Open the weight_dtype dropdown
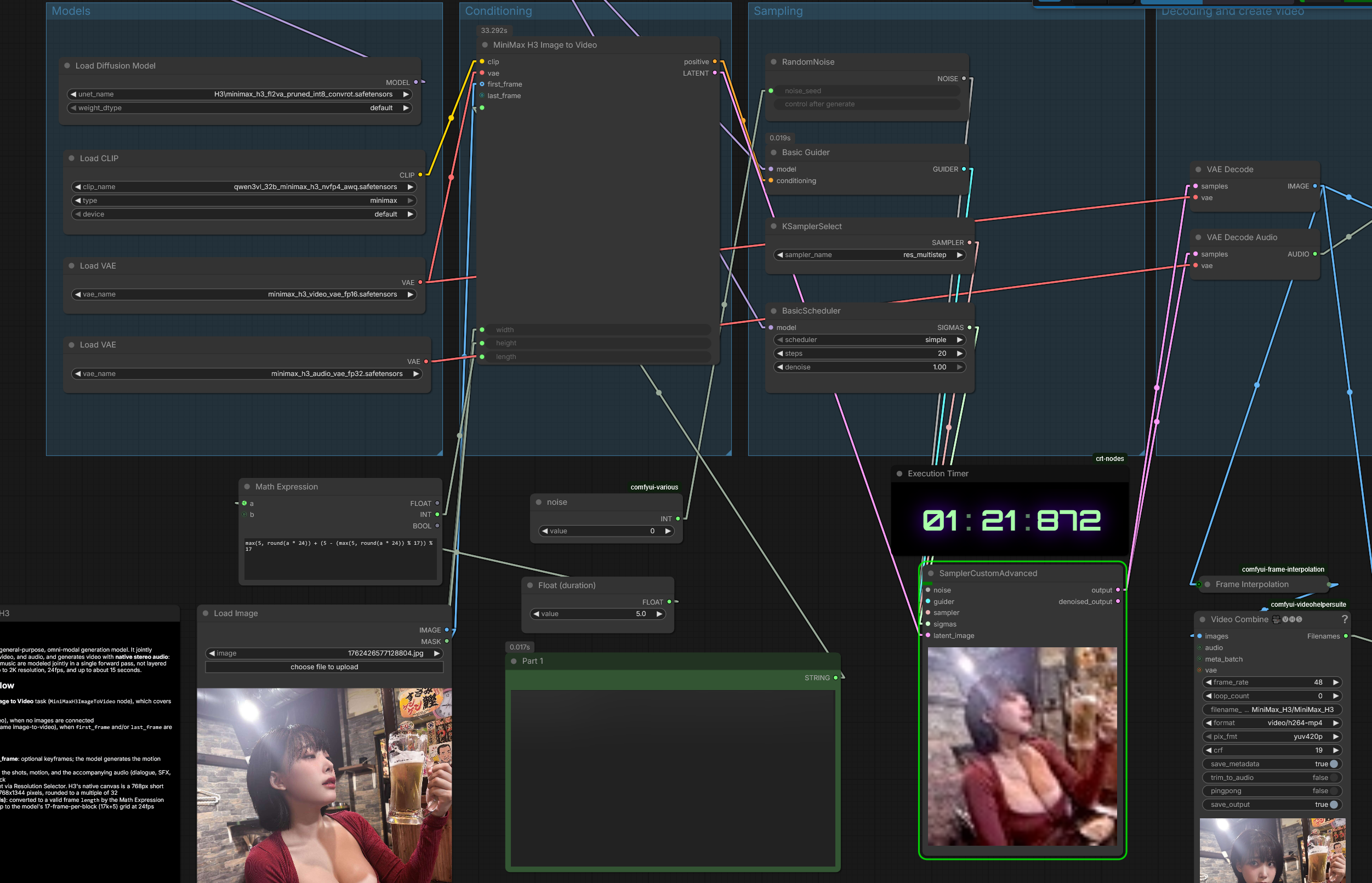Viewport: 1372px width, 883px height. point(240,108)
